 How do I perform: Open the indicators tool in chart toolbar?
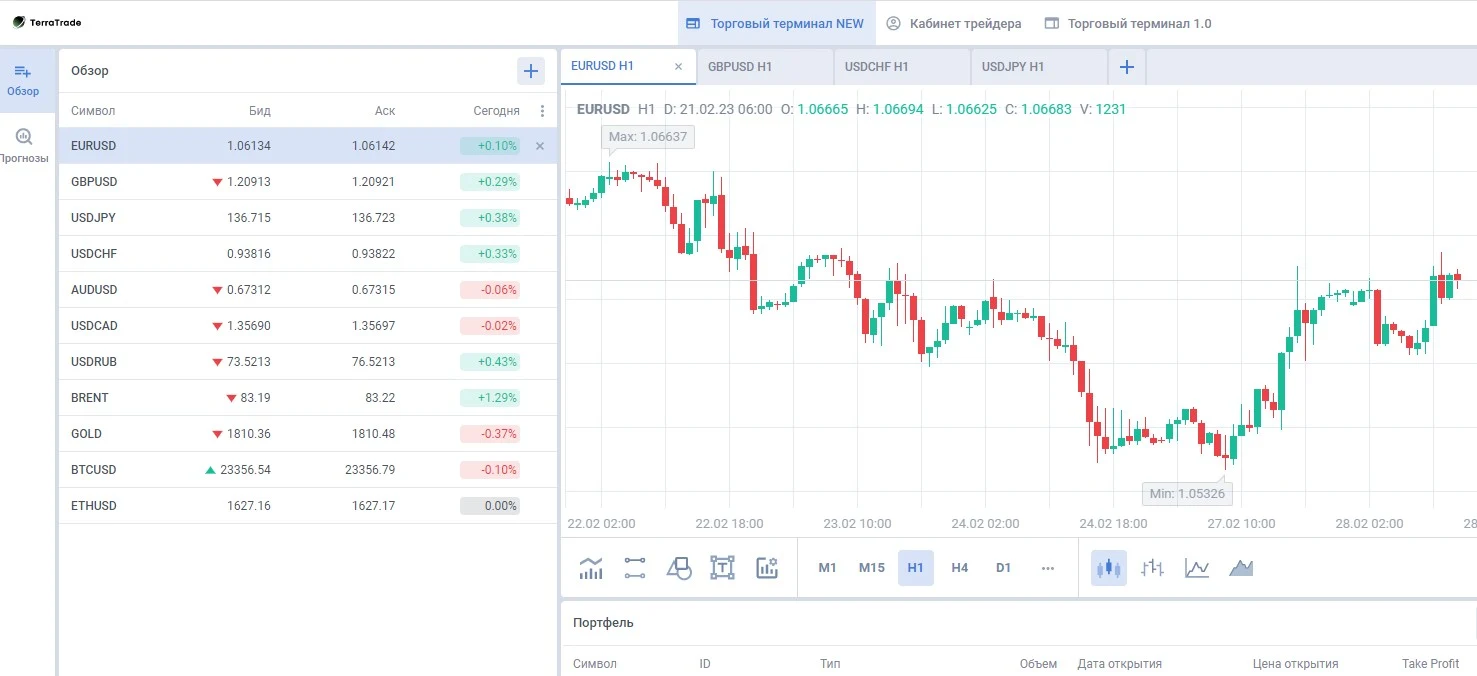[591, 568]
